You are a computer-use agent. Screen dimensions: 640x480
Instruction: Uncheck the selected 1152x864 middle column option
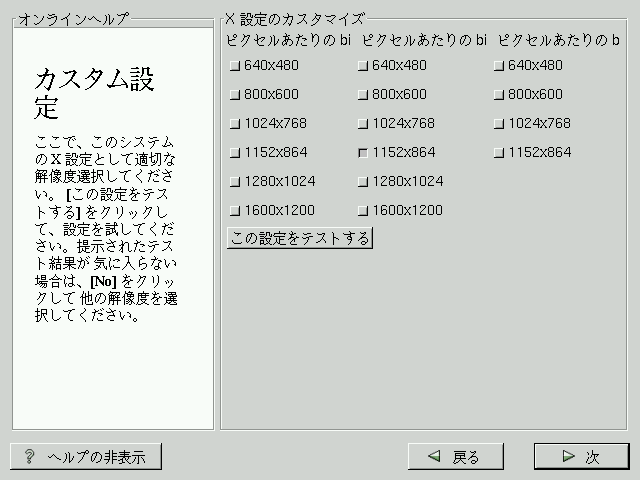pyautogui.click(x=363, y=153)
